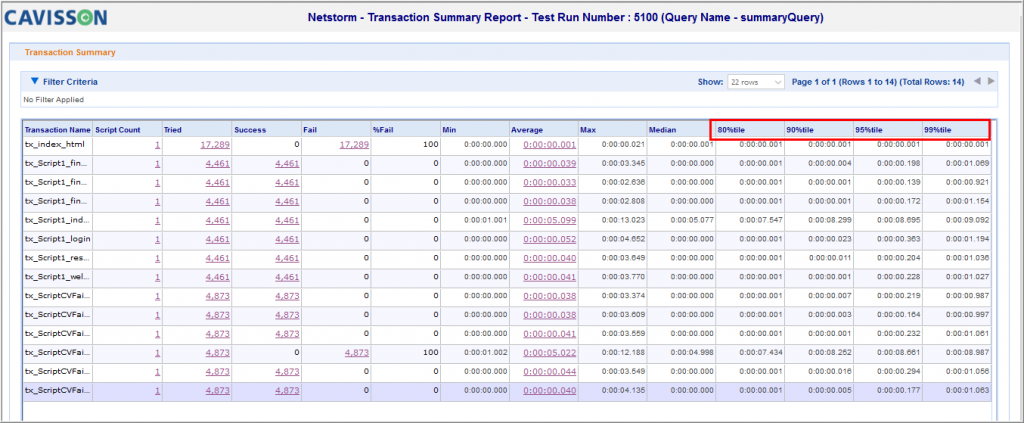1024x423 pixels.
Task: Sort by Median column header
Action: tap(662, 130)
